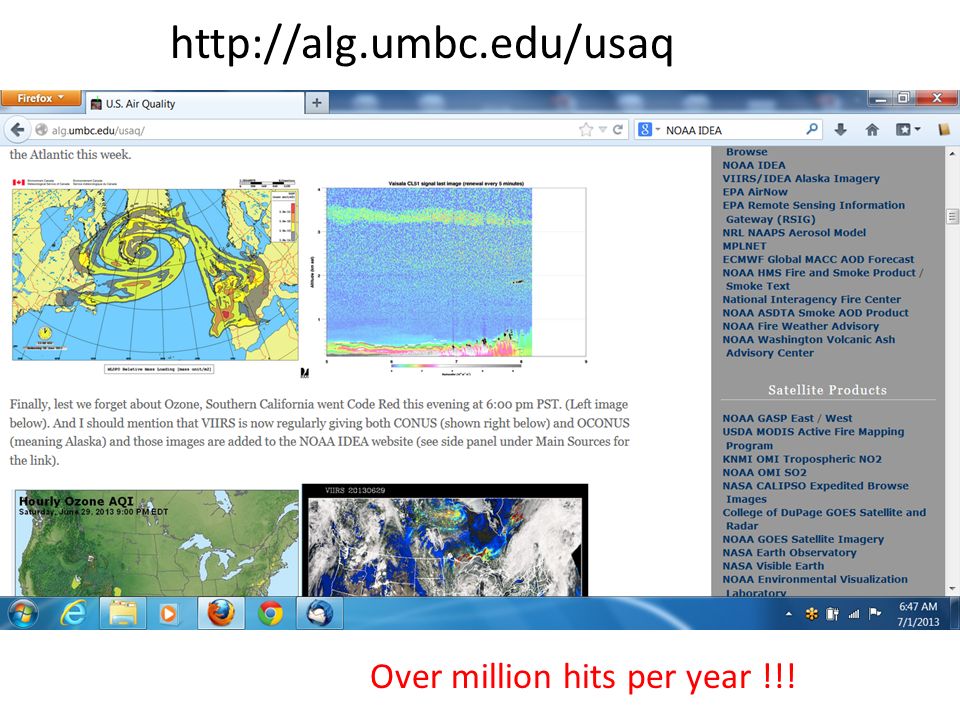This screenshot has width=960, height=720.
Task: Click the vertical scrollbar thumb
Action: click(952, 217)
